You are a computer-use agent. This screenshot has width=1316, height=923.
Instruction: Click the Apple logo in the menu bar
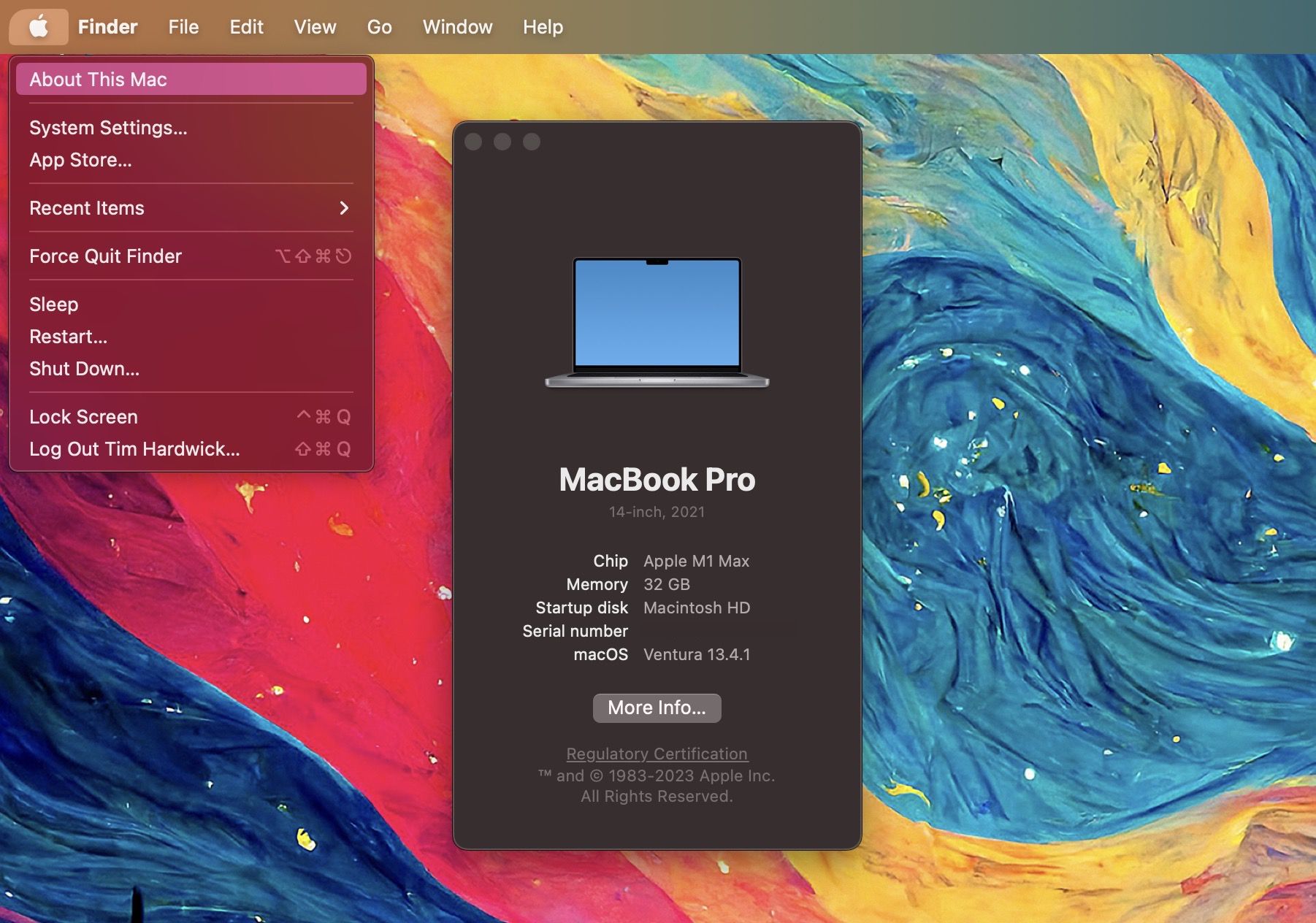38,26
